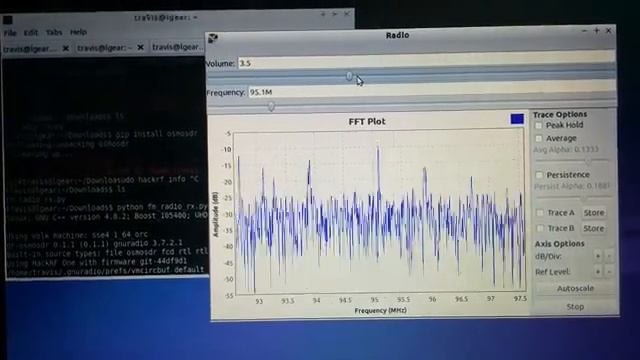640x360 pixels.
Task: Increase dB/Div with plus button
Action: (598, 256)
